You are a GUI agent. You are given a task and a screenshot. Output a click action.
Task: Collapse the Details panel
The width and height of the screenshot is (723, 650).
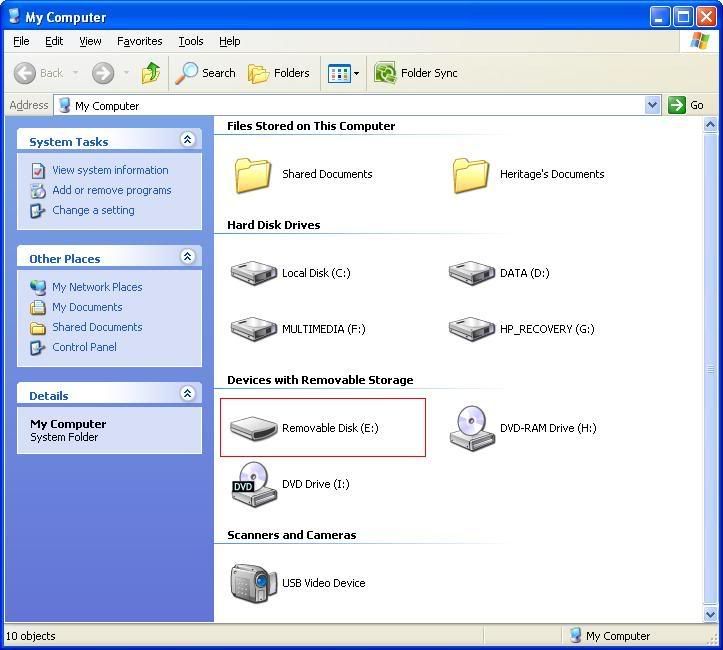tap(188, 394)
